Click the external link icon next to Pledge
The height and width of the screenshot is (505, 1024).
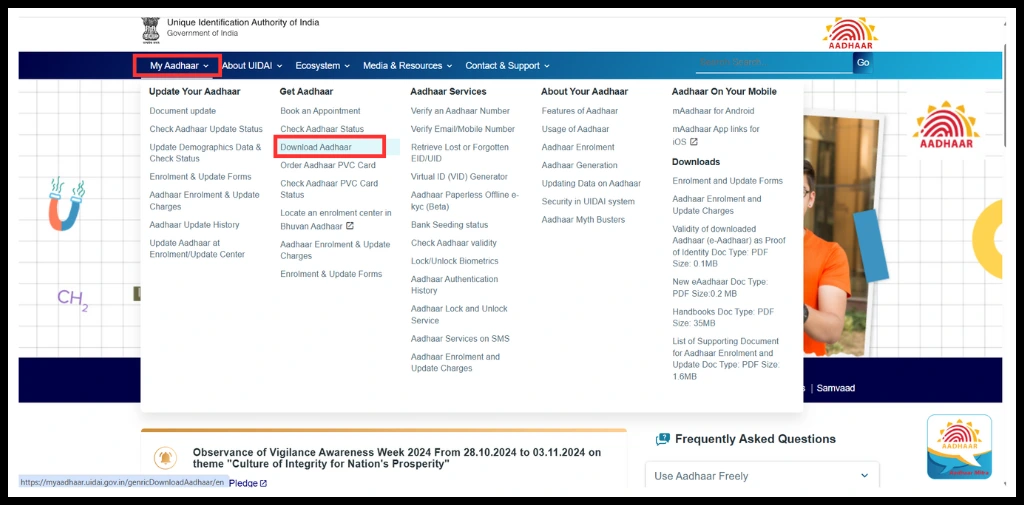click(263, 483)
